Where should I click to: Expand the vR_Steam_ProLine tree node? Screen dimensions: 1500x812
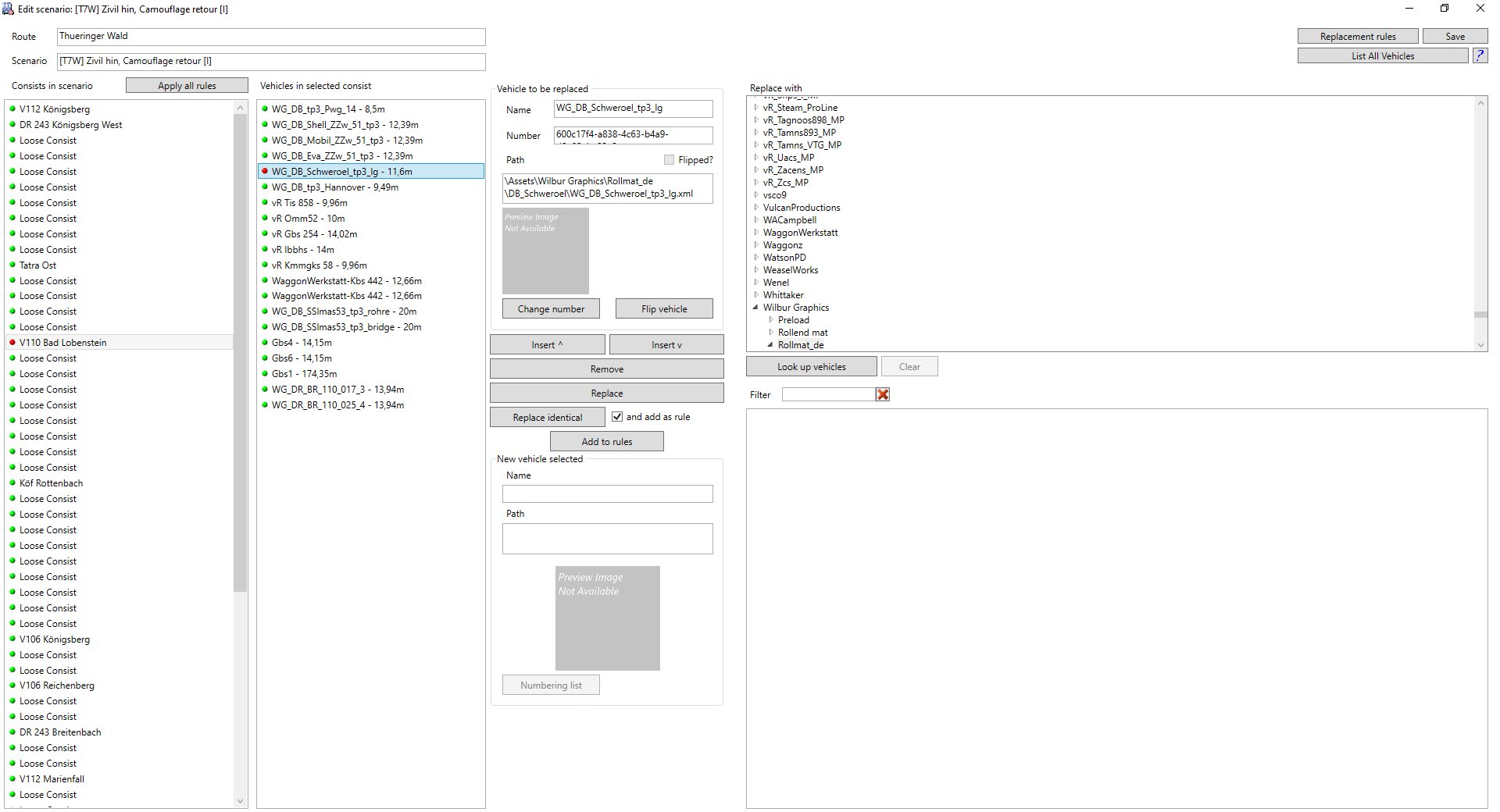pos(756,108)
